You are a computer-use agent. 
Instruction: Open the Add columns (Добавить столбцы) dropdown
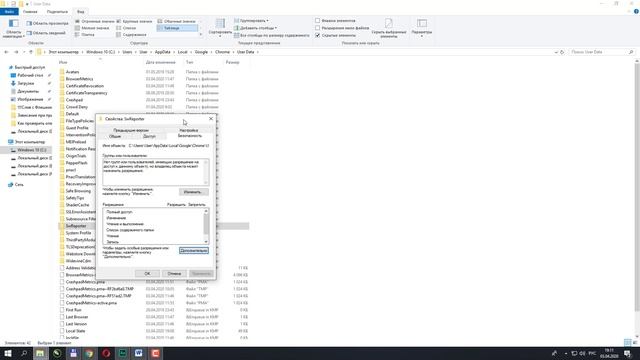(256, 28)
